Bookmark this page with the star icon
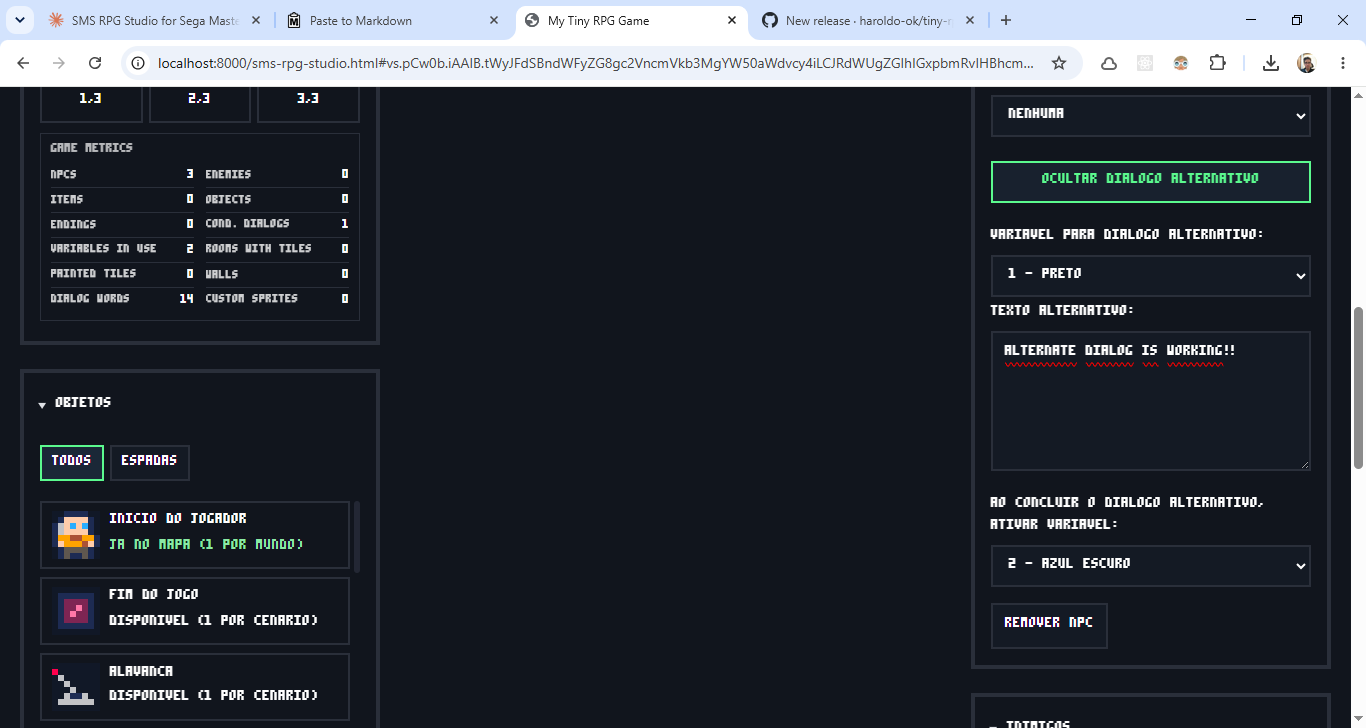The width and height of the screenshot is (1366, 728). [1059, 63]
